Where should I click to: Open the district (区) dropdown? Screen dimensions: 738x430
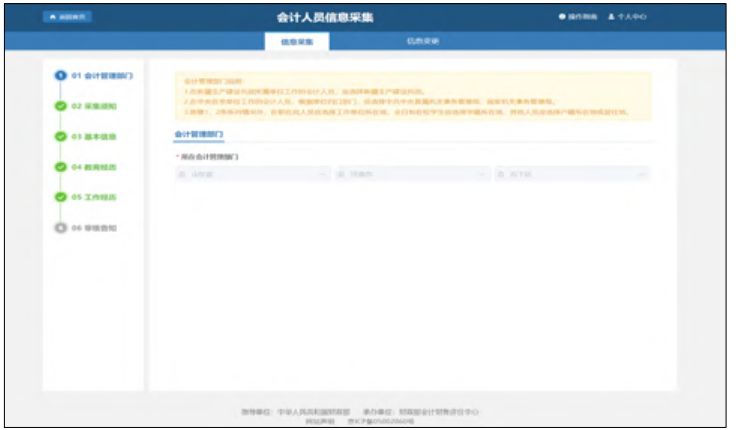572,174
